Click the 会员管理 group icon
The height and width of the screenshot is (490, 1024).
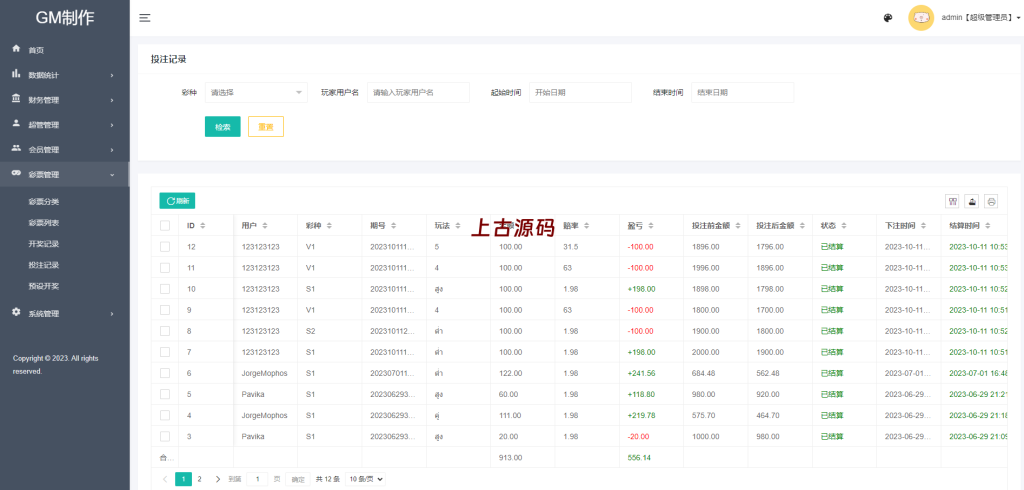pyautogui.click(x=16, y=148)
